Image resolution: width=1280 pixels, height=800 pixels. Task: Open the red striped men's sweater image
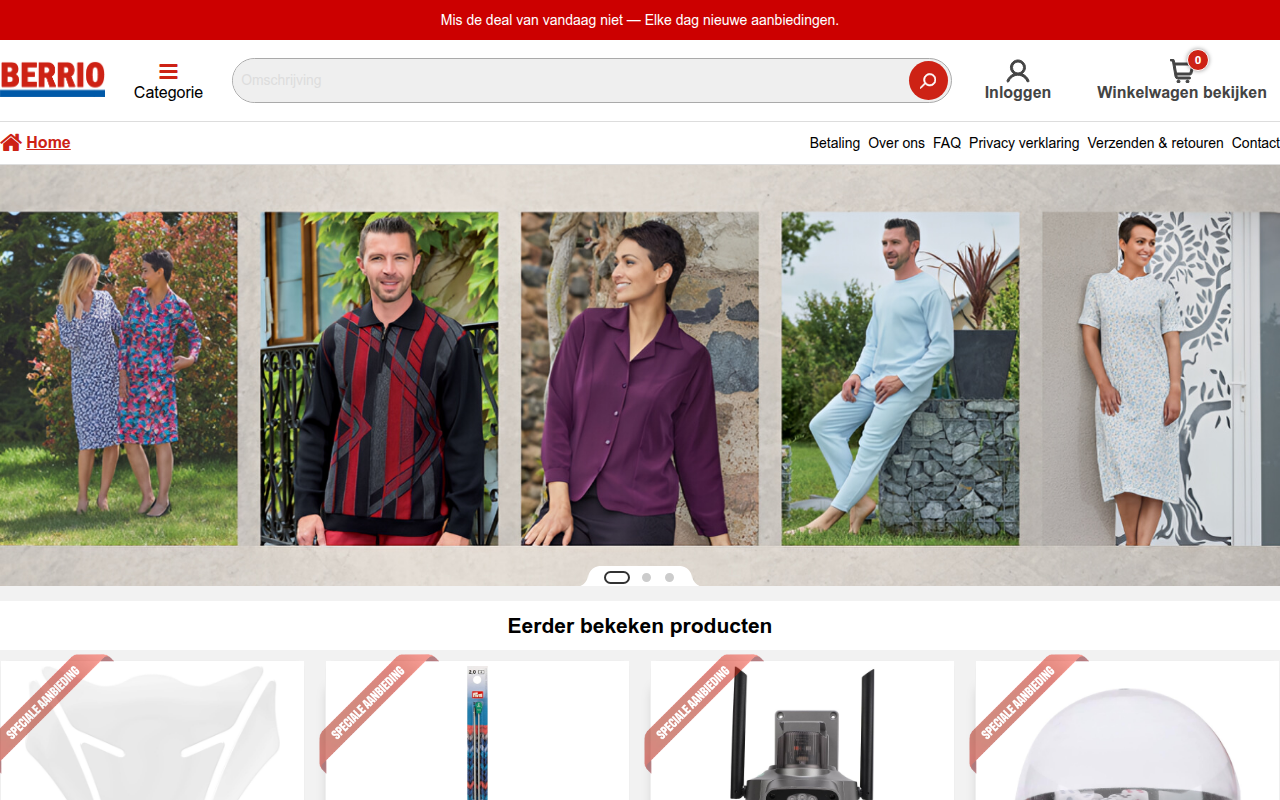[379, 379]
